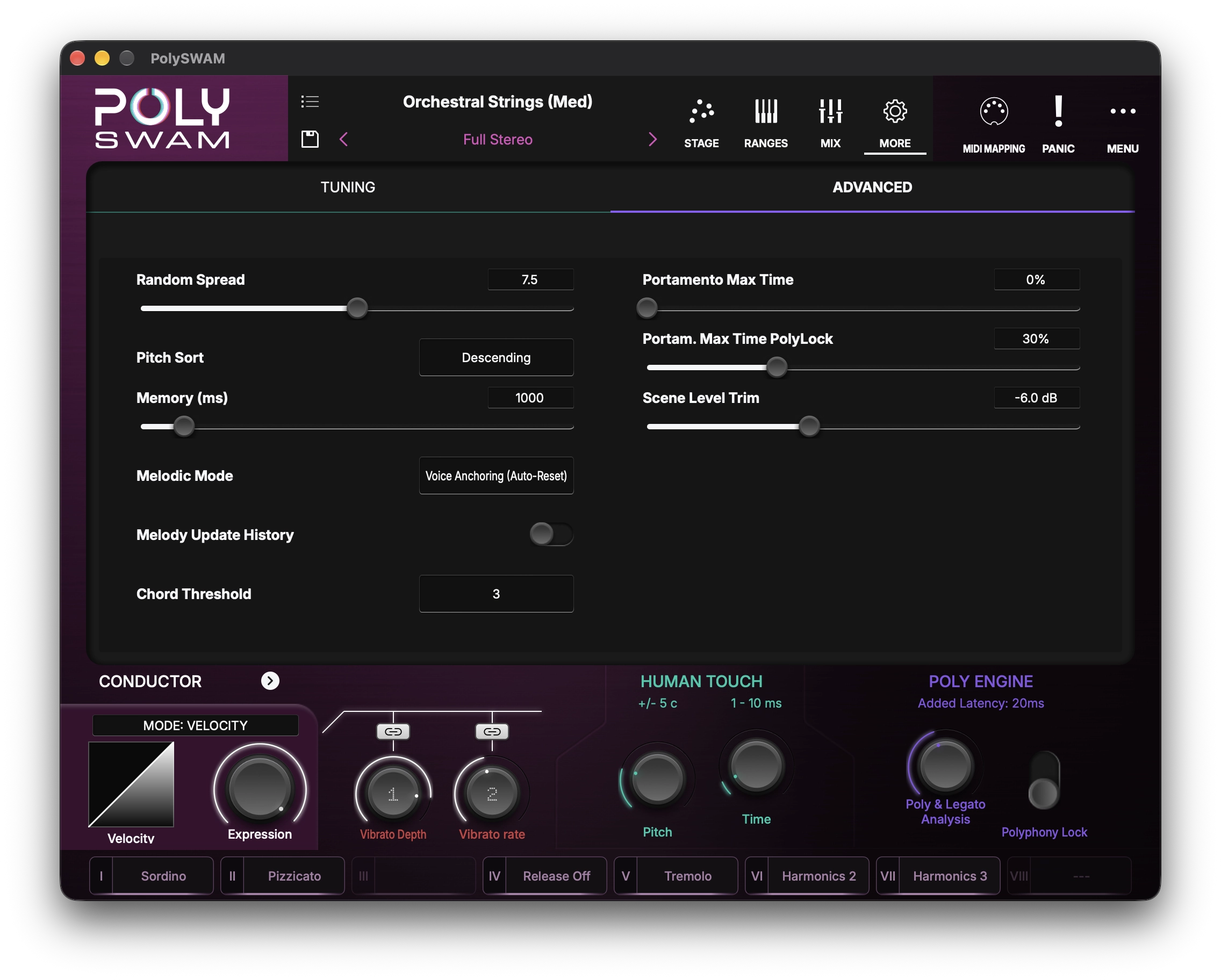Open the Chord Threshold dropdown
This screenshot has height=980, width=1221.
496,593
